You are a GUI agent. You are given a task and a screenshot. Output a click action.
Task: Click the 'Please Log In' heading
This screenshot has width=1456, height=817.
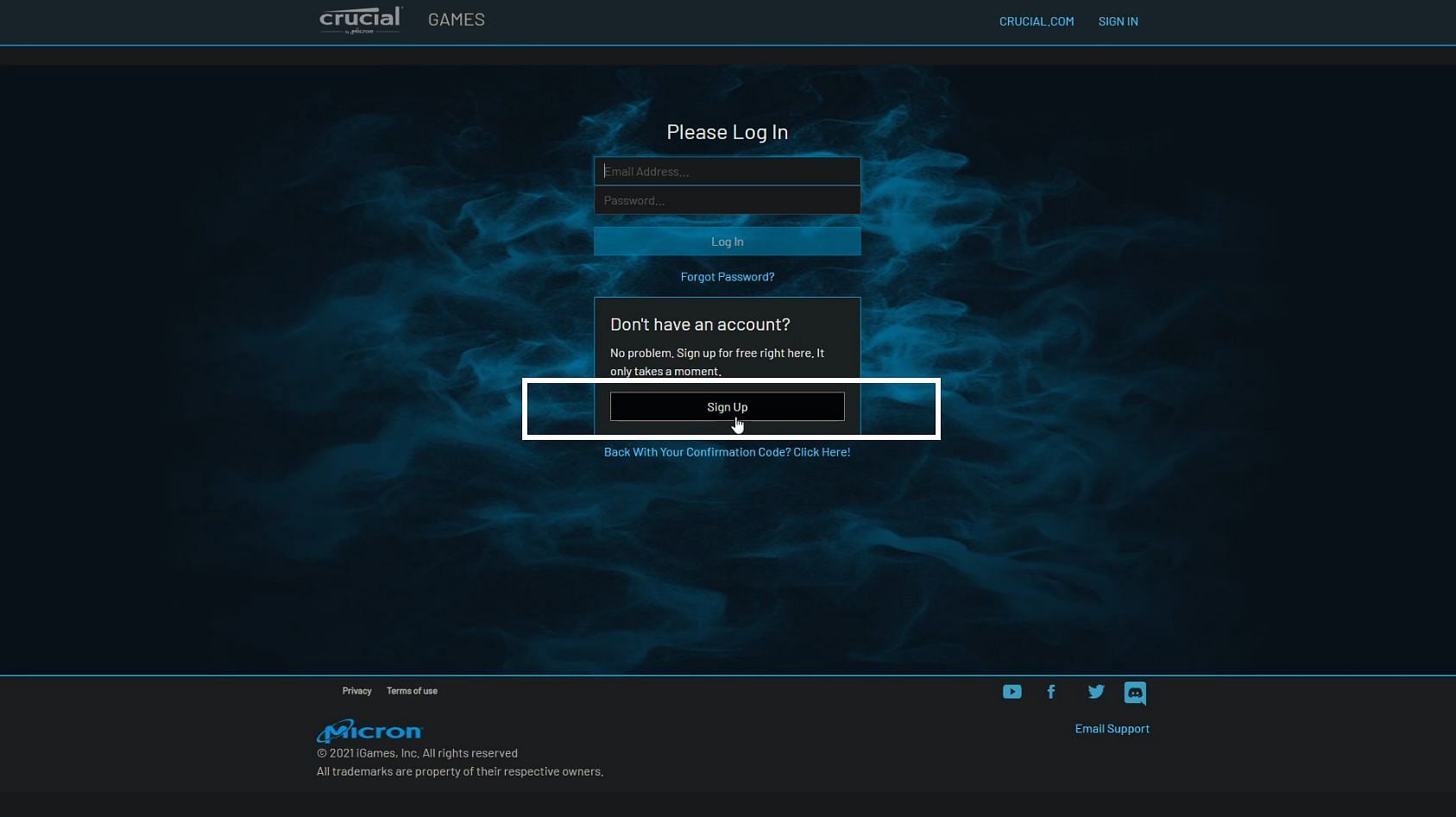[728, 132]
